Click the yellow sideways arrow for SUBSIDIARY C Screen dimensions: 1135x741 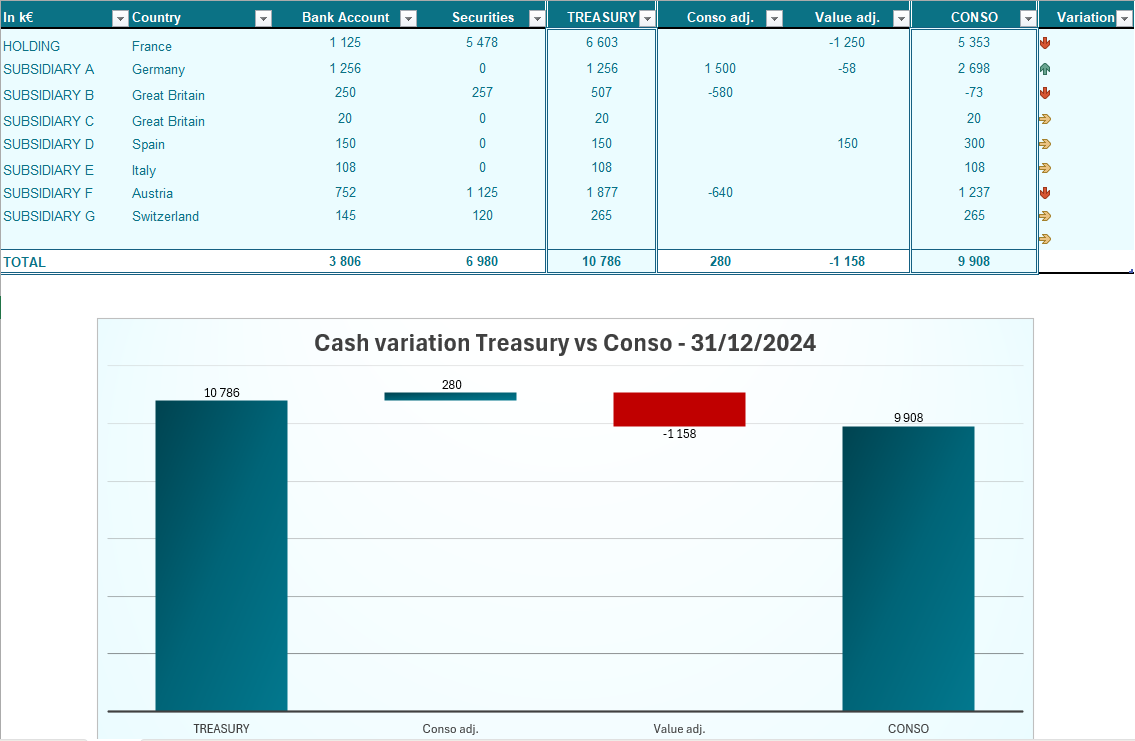click(x=1045, y=119)
